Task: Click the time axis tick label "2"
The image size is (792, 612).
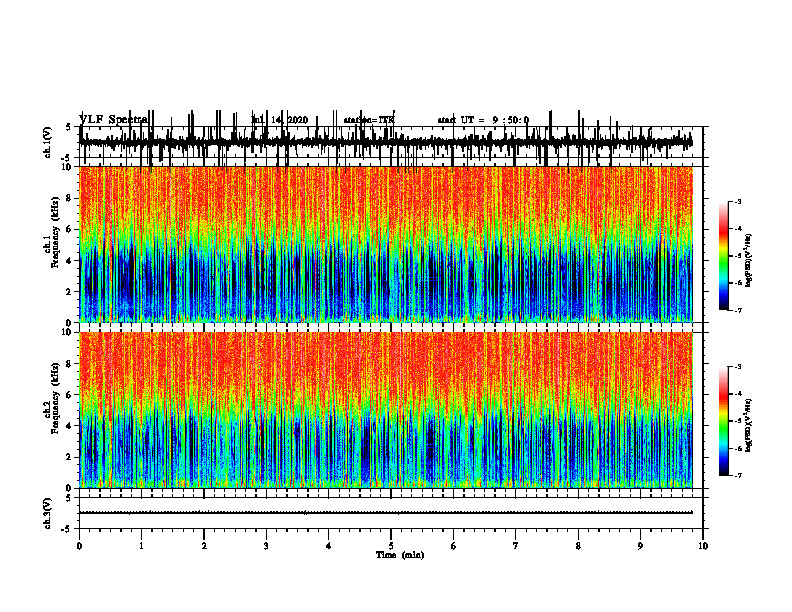Action: pos(204,546)
